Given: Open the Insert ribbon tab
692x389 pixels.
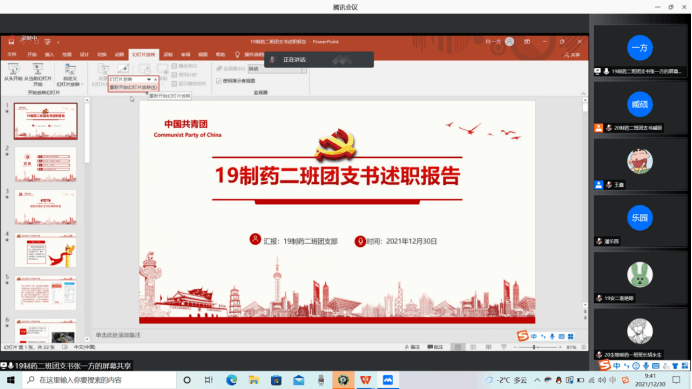Looking at the screenshot, I should pos(49,55).
